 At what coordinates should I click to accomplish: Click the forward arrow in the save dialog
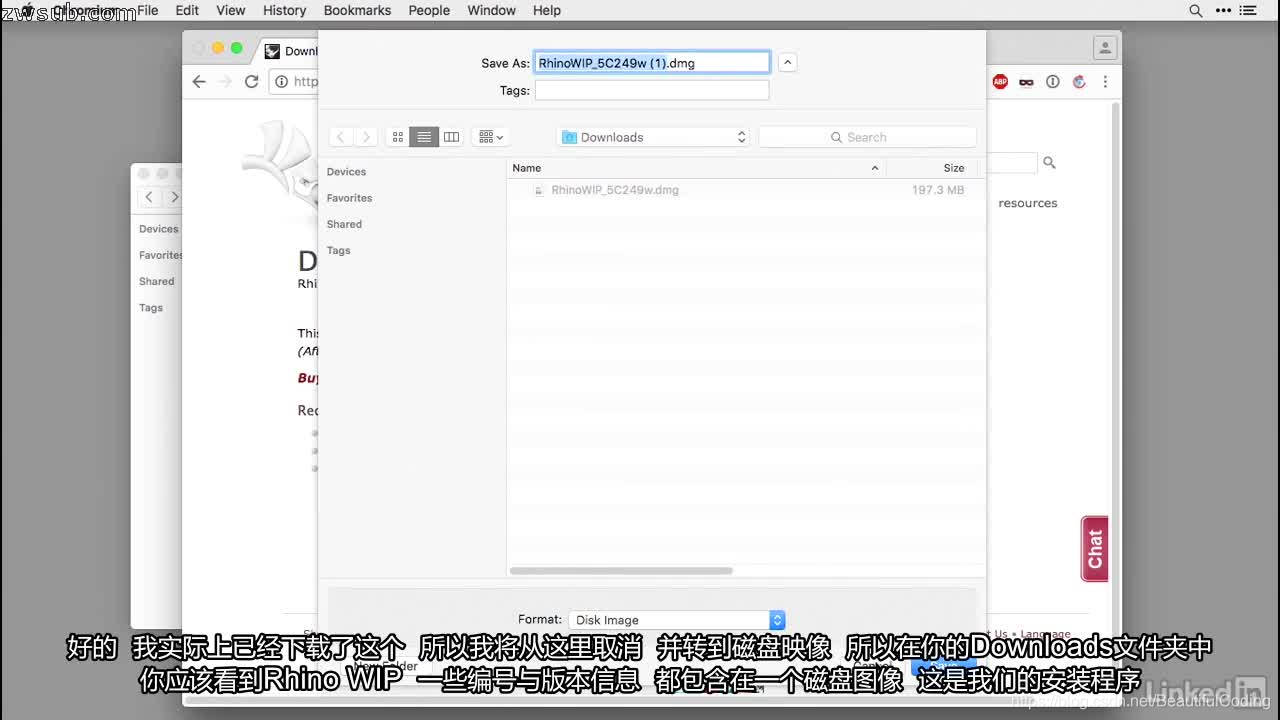pyautogui.click(x=366, y=137)
